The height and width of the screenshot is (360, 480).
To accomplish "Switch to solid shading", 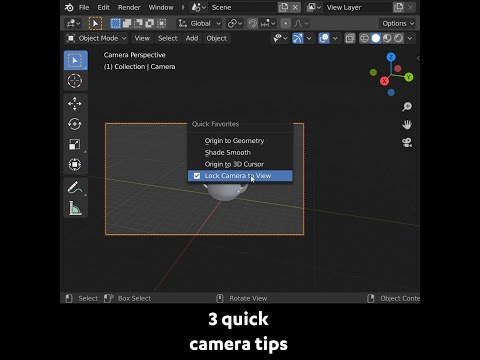I will point(376,38).
